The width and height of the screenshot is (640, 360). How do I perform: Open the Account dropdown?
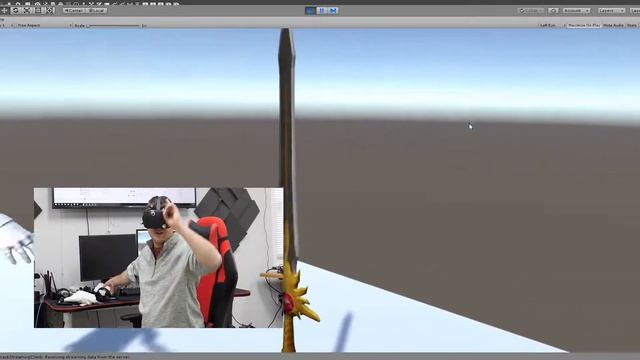(x=576, y=10)
